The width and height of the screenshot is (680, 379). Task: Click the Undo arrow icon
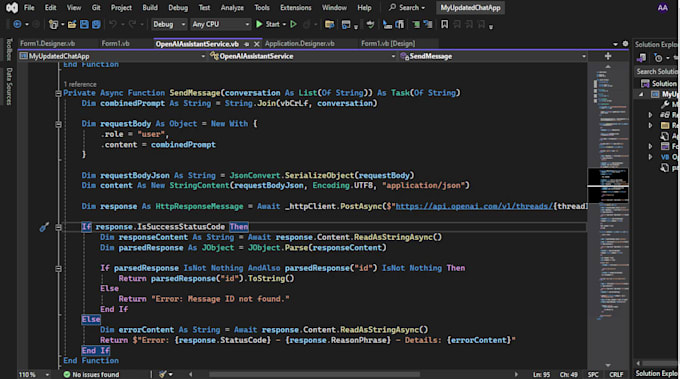tap(113, 24)
